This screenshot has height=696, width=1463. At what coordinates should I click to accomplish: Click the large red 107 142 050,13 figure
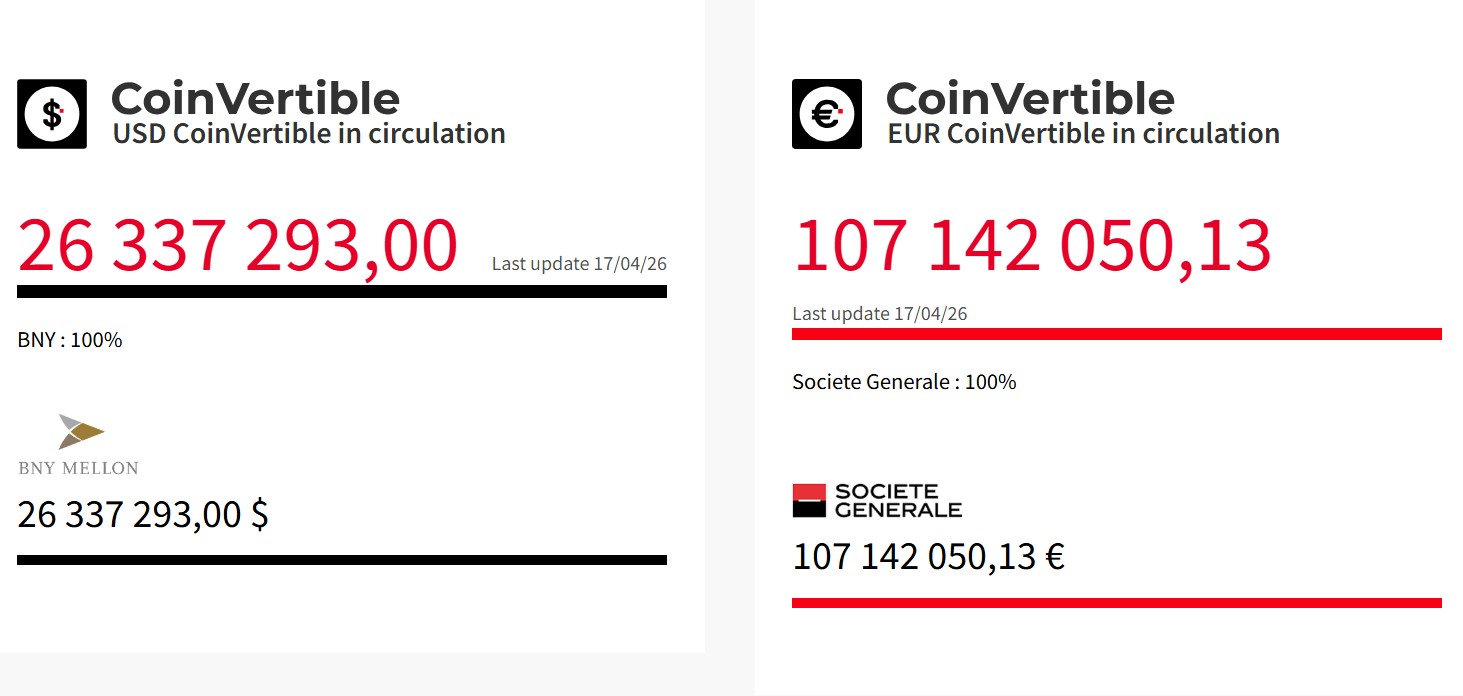1032,246
